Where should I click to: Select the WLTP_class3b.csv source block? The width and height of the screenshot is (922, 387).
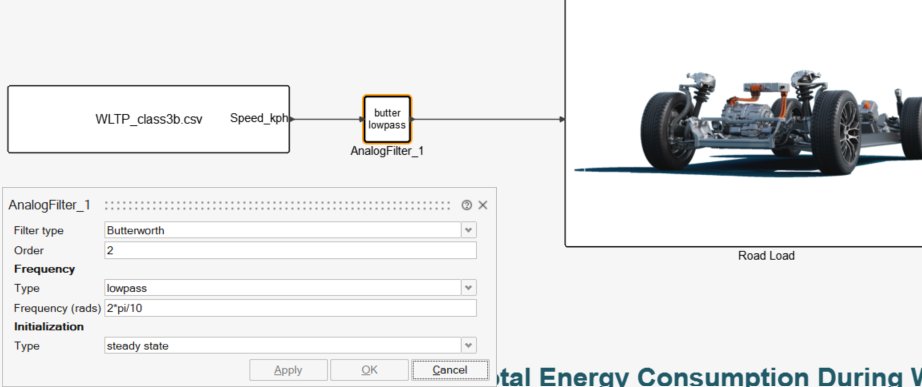(148, 119)
